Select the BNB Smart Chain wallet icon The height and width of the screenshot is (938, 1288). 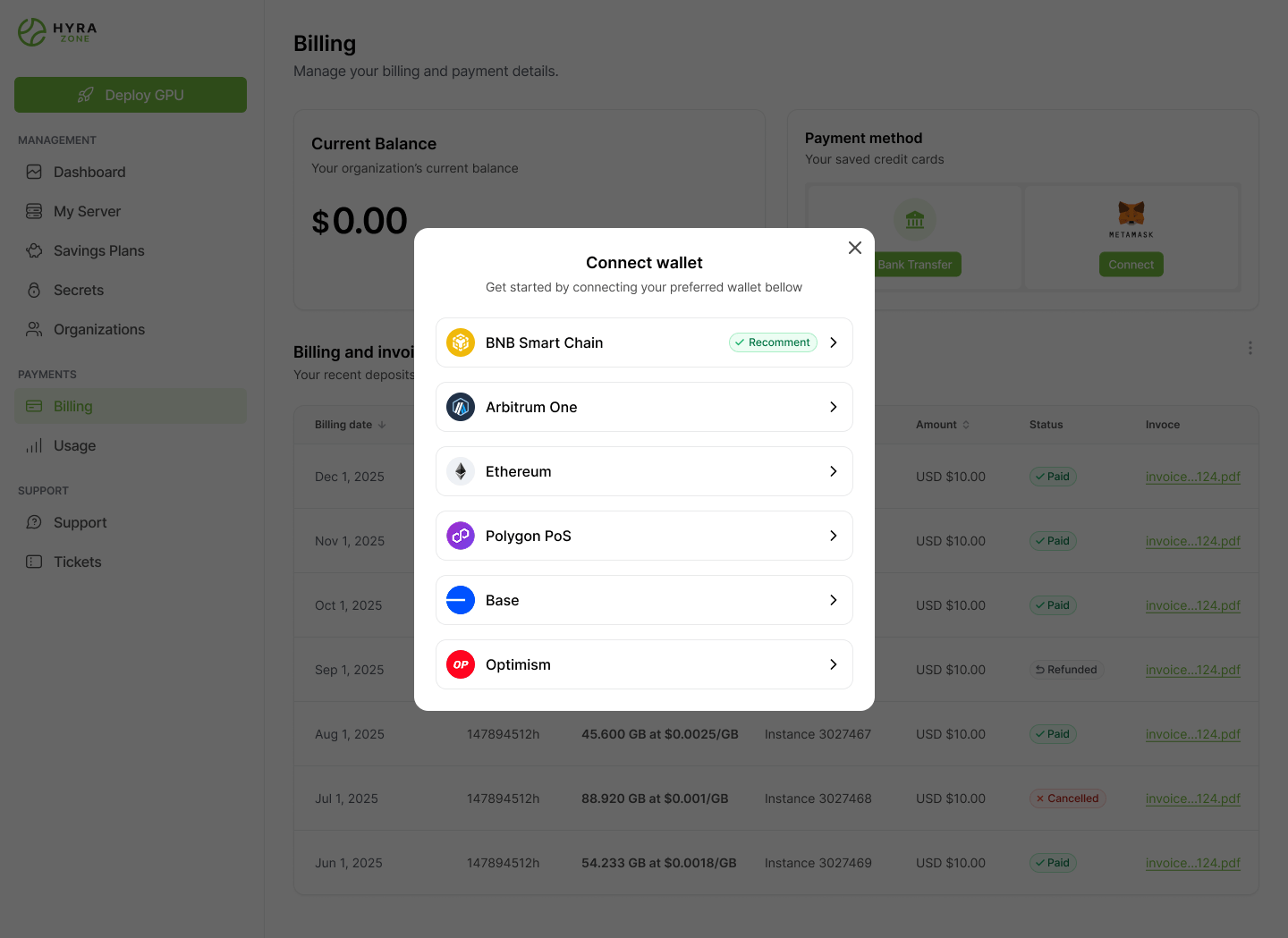coord(461,342)
